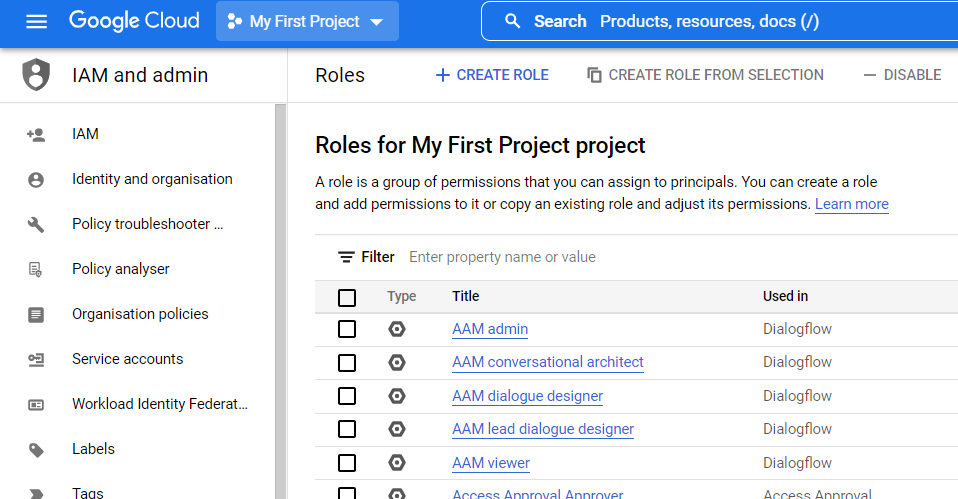Viewport: 958px width, 499px height.
Task: Click the DISABLE button
Action: click(x=902, y=75)
